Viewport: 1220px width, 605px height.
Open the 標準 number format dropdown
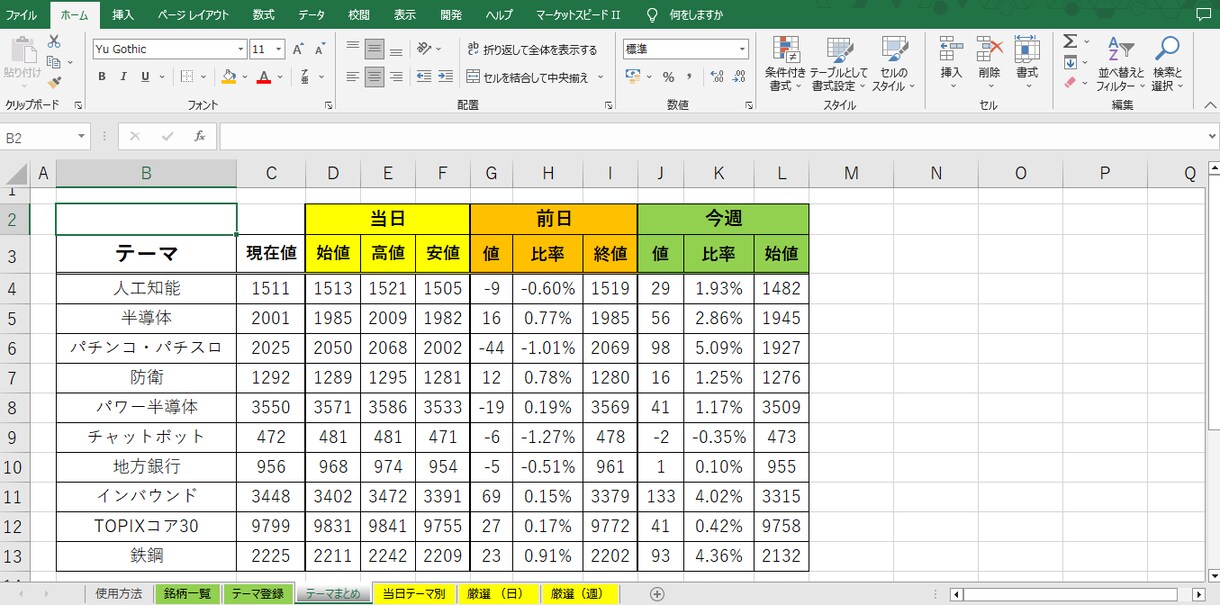[742, 49]
